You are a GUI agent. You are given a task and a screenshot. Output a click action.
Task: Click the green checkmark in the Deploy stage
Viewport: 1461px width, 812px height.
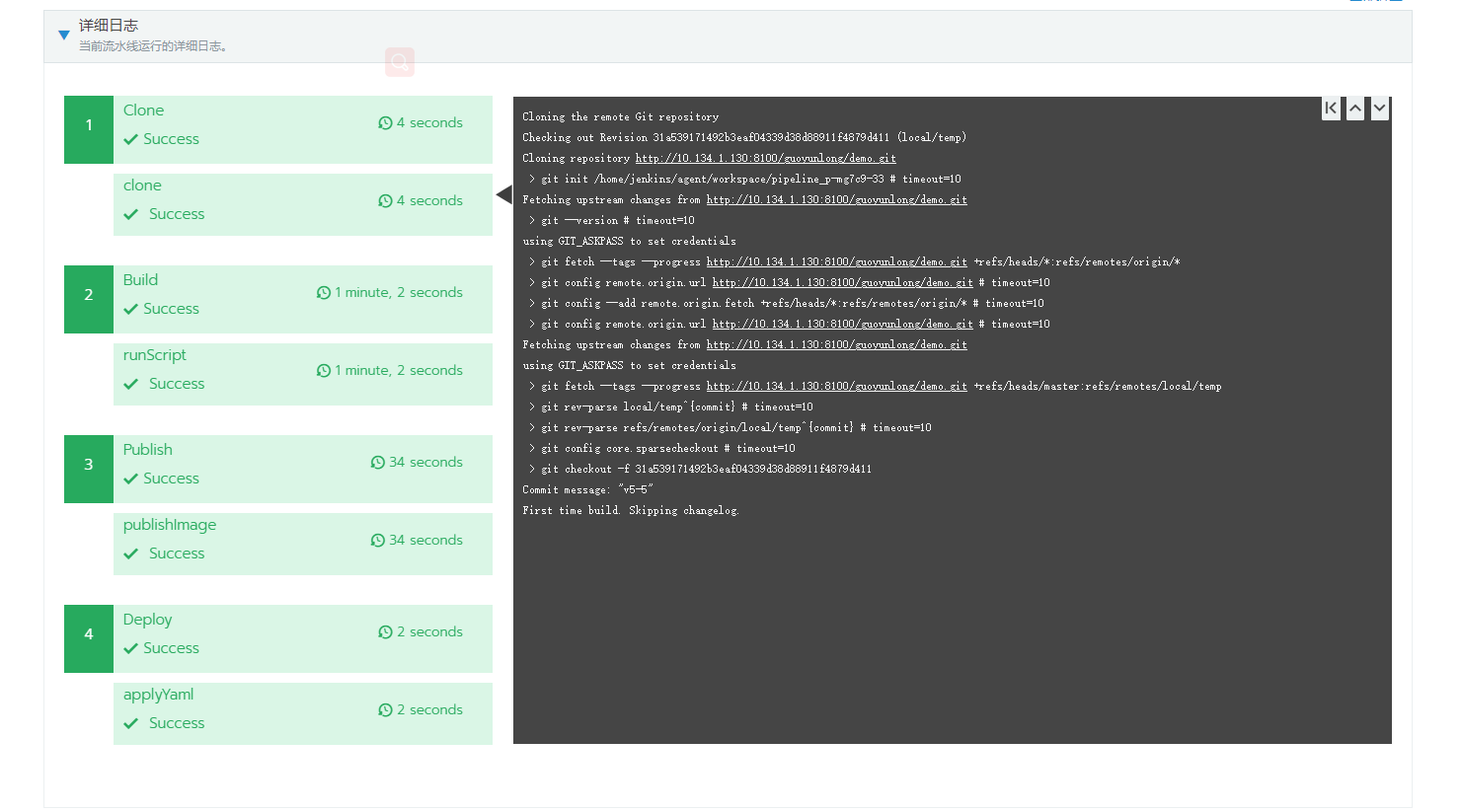point(130,649)
